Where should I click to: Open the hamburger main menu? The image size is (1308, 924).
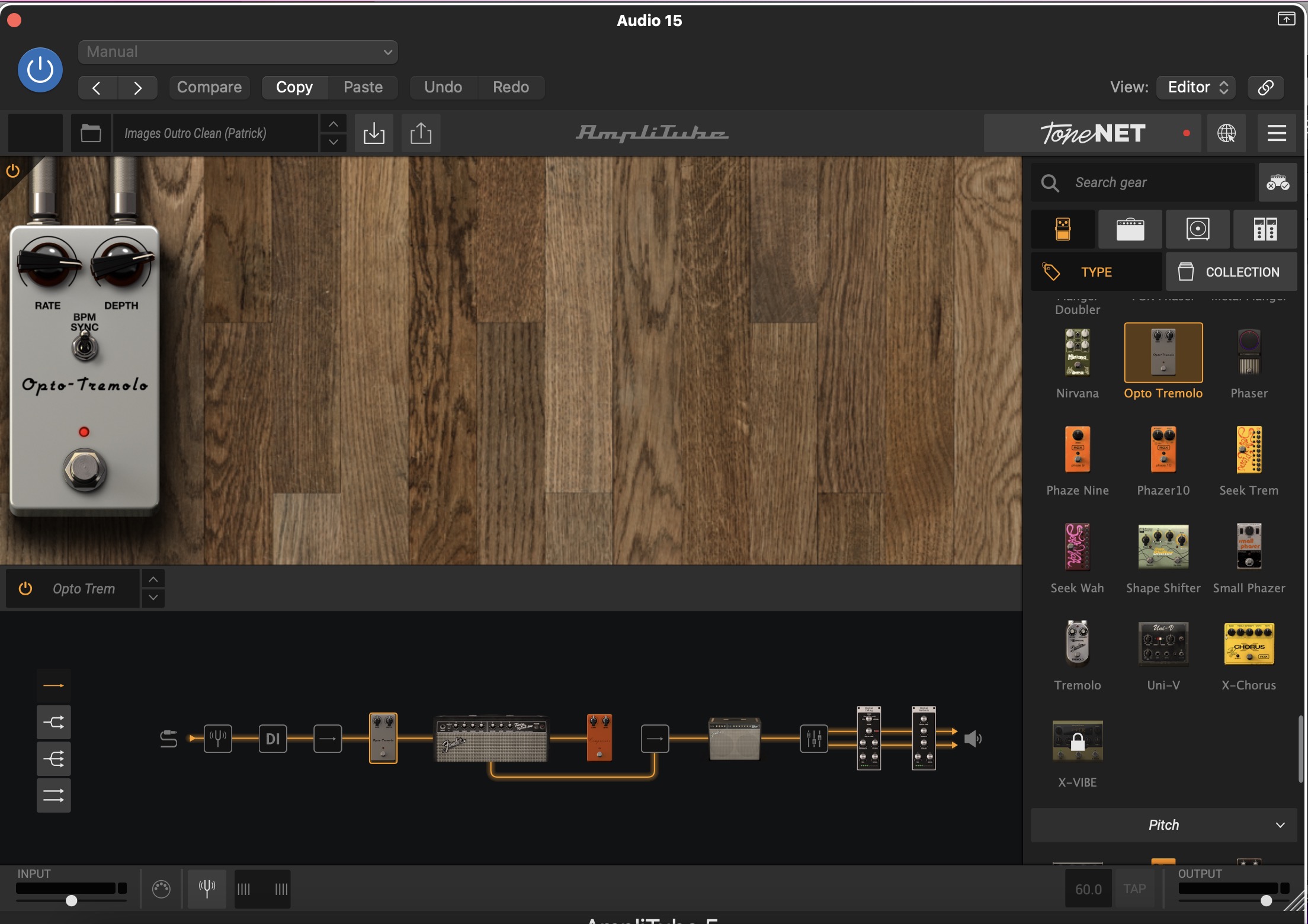[x=1277, y=133]
